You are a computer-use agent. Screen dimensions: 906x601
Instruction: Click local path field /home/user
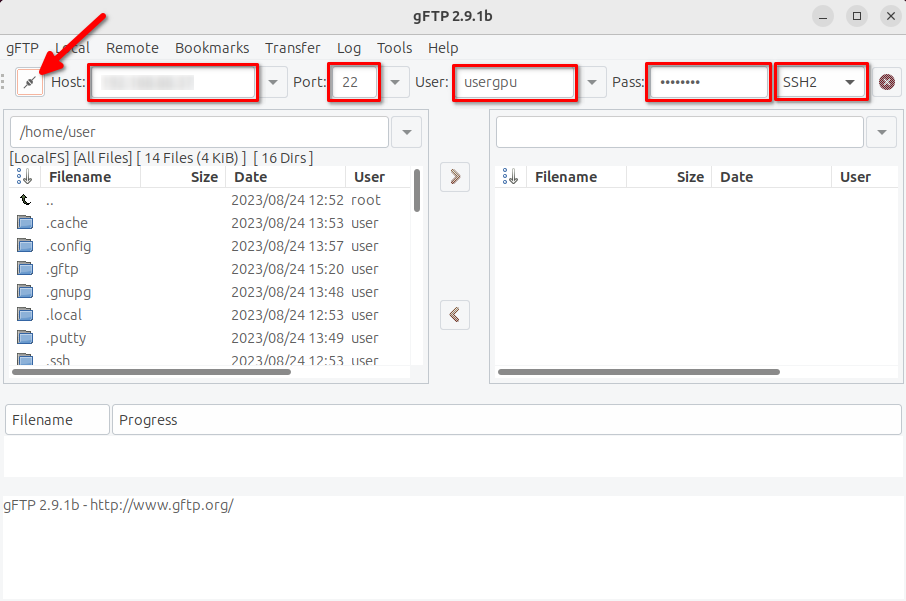pos(199,132)
